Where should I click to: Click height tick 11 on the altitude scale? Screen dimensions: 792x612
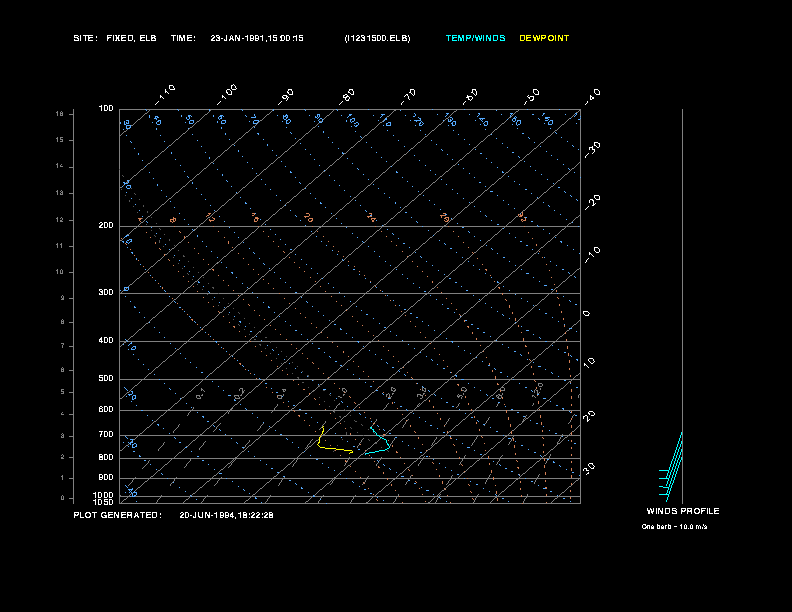coord(60,246)
